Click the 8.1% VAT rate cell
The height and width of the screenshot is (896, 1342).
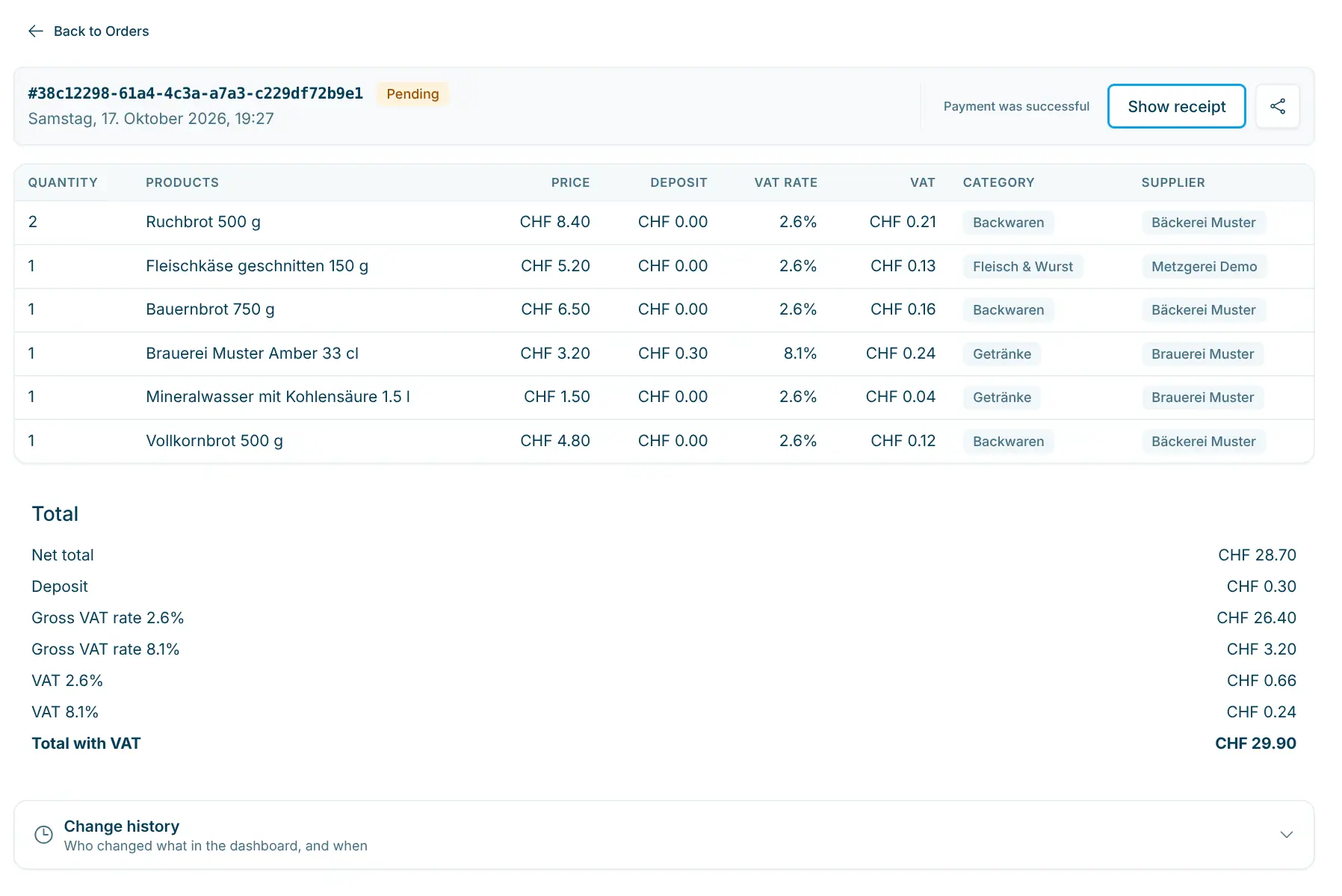[x=800, y=353]
